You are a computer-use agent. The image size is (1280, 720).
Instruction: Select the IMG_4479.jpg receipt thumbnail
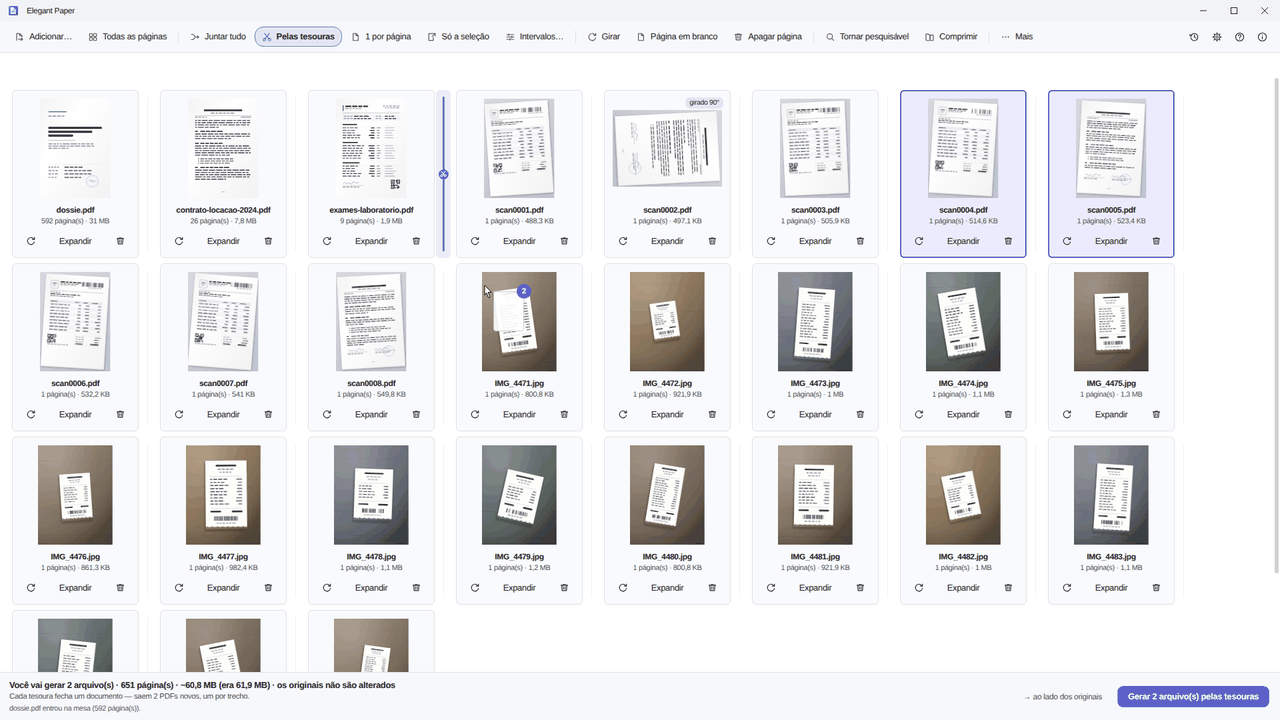[519, 495]
